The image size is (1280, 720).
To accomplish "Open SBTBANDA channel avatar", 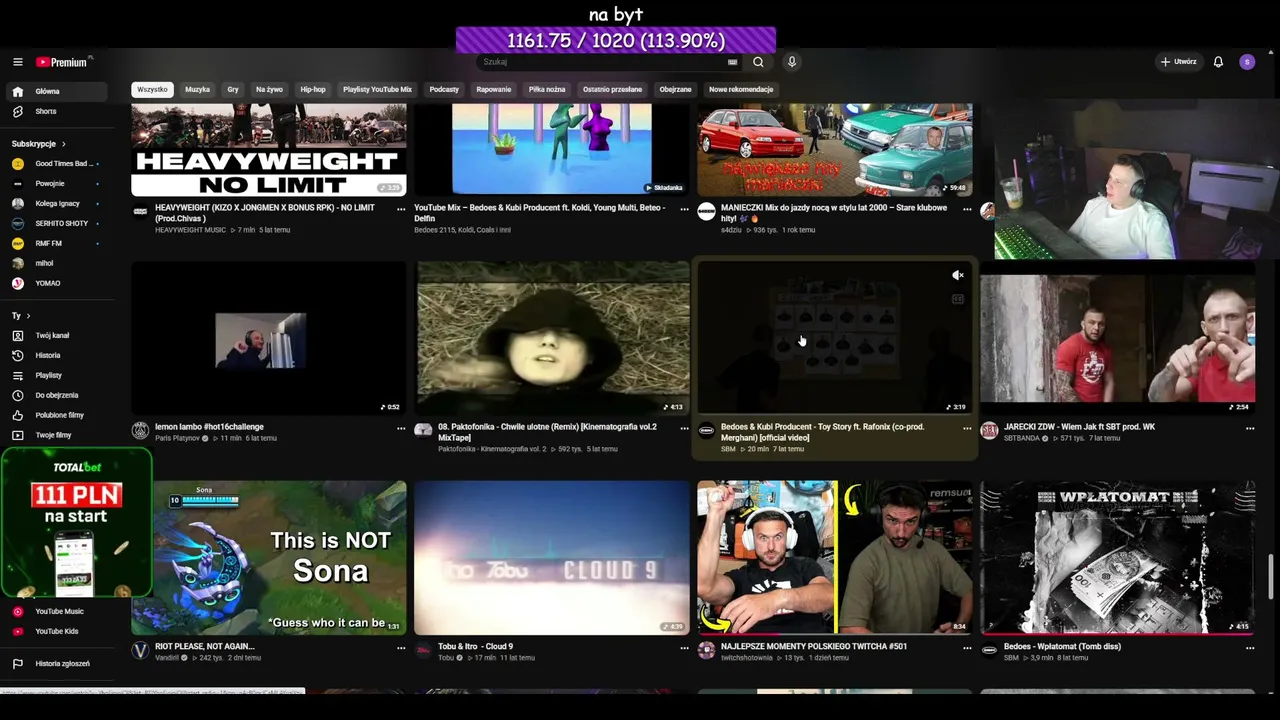I will click(x=989, y=431).
